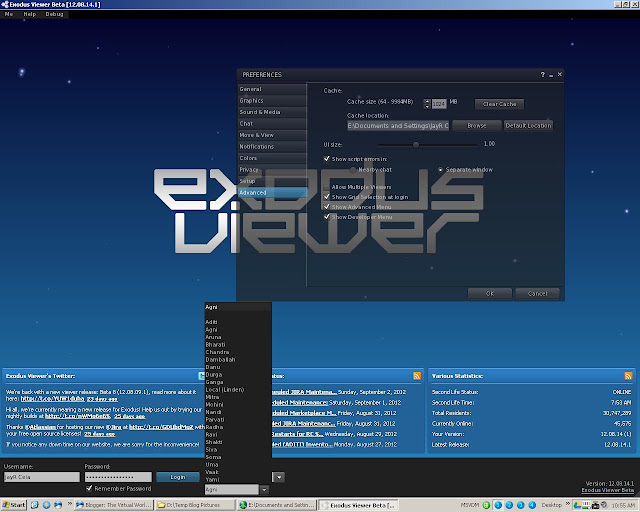The width and height of the screenshot is (640, 512).
Task: Open the Various Statistics RSS feed icon
Action: [628, 376]
